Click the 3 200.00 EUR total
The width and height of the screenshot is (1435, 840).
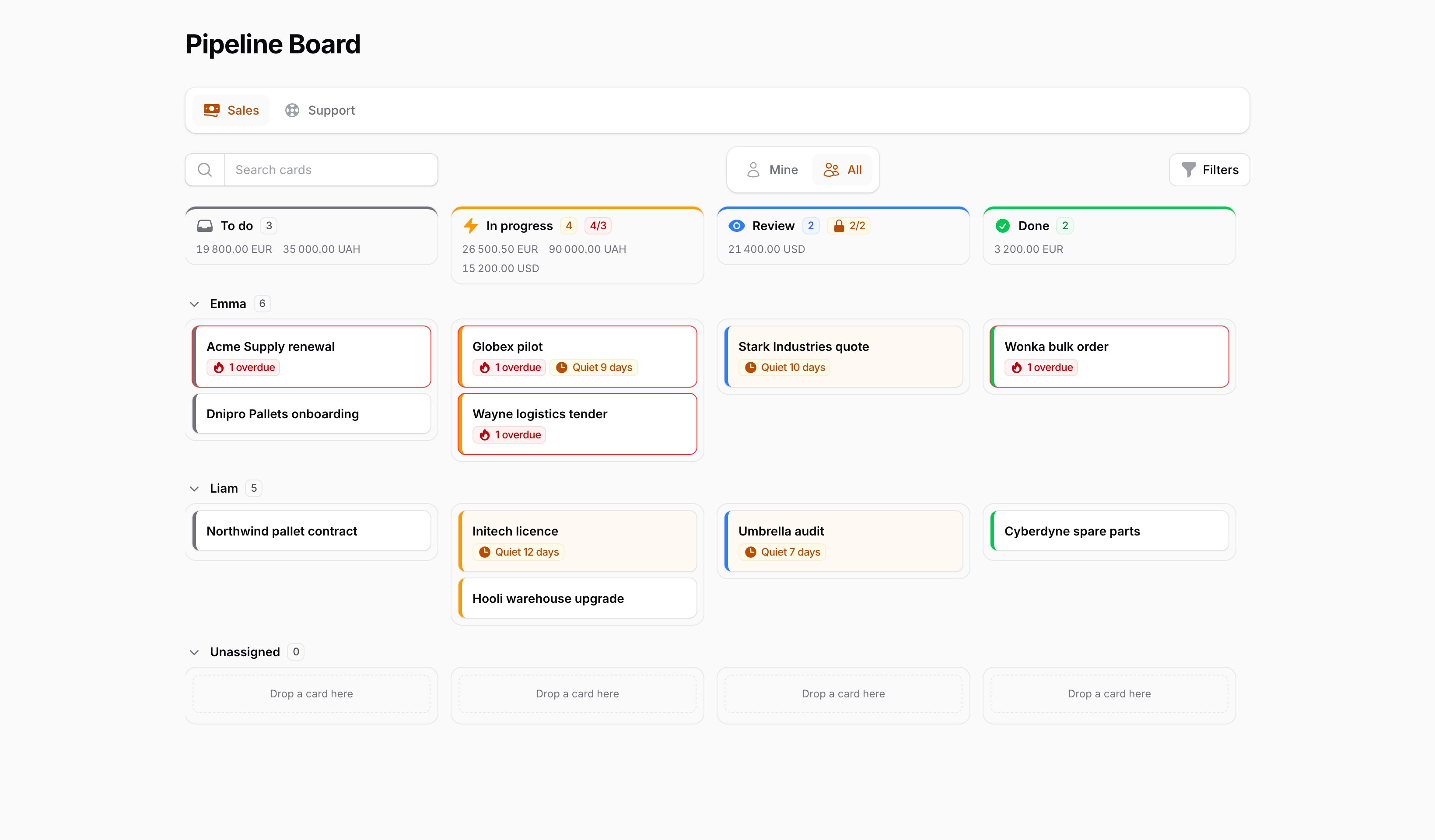[1029, 249]
